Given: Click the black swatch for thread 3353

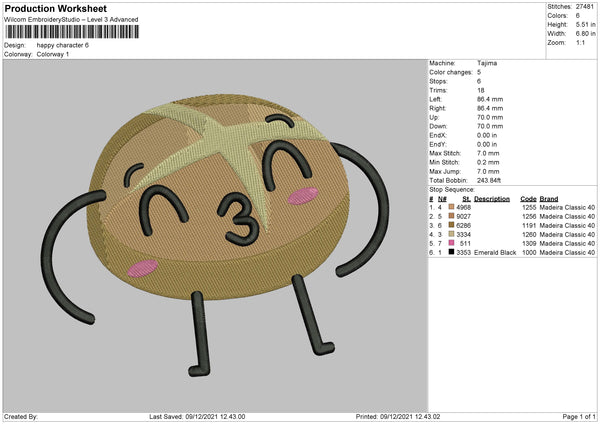Looking at the screenshot, I should coord(451,252).
